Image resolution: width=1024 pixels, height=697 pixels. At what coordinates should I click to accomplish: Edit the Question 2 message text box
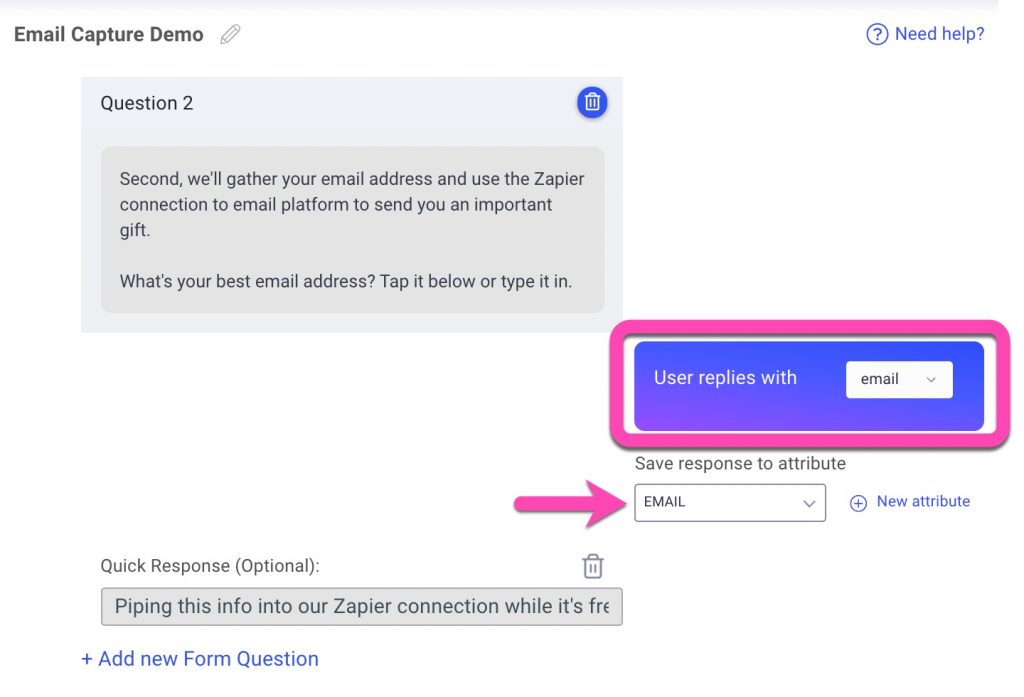(353, 230)
